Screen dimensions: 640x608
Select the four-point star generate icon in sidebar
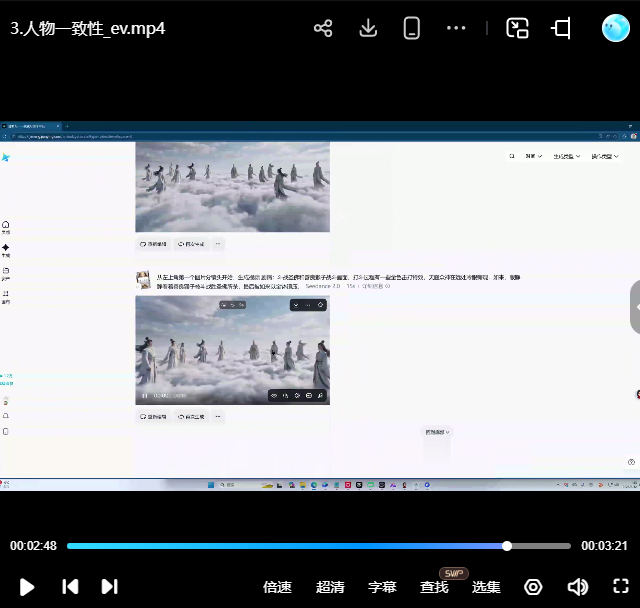pyautogui.click(x=6, y=250)
